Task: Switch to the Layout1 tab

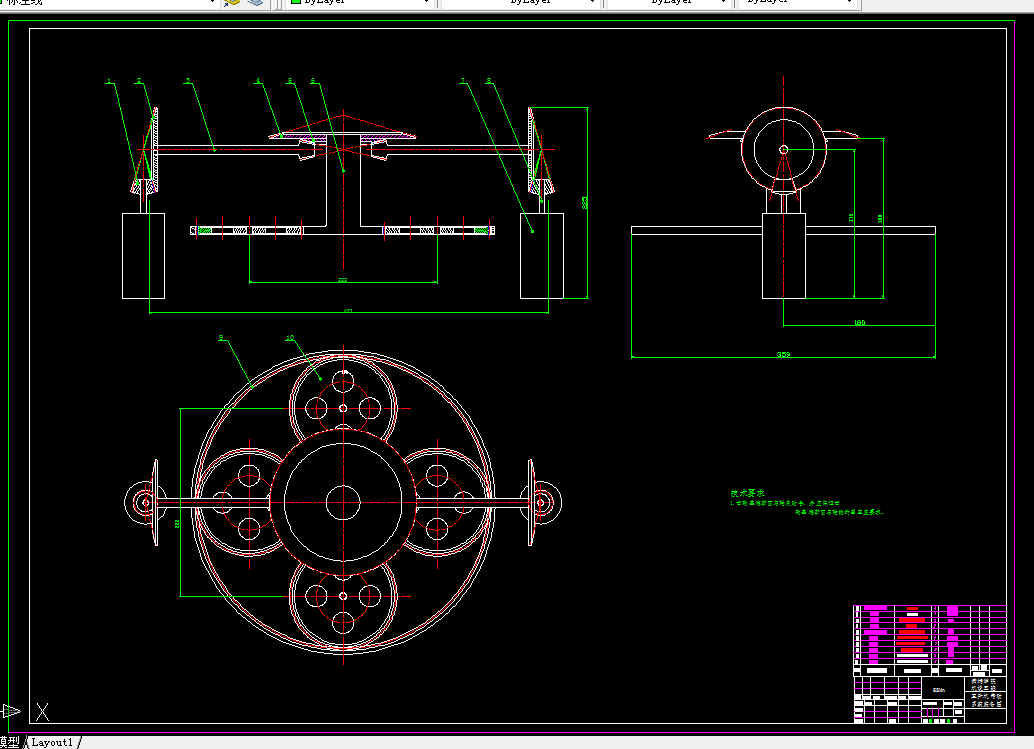Action: coord(52,742)
